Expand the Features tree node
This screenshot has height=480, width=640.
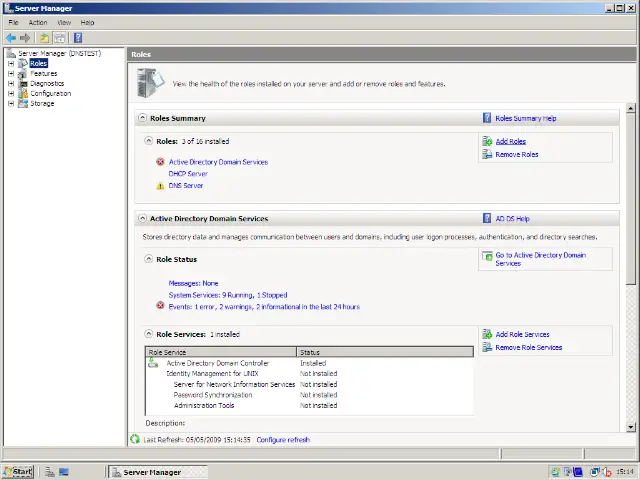pos(11,73)
